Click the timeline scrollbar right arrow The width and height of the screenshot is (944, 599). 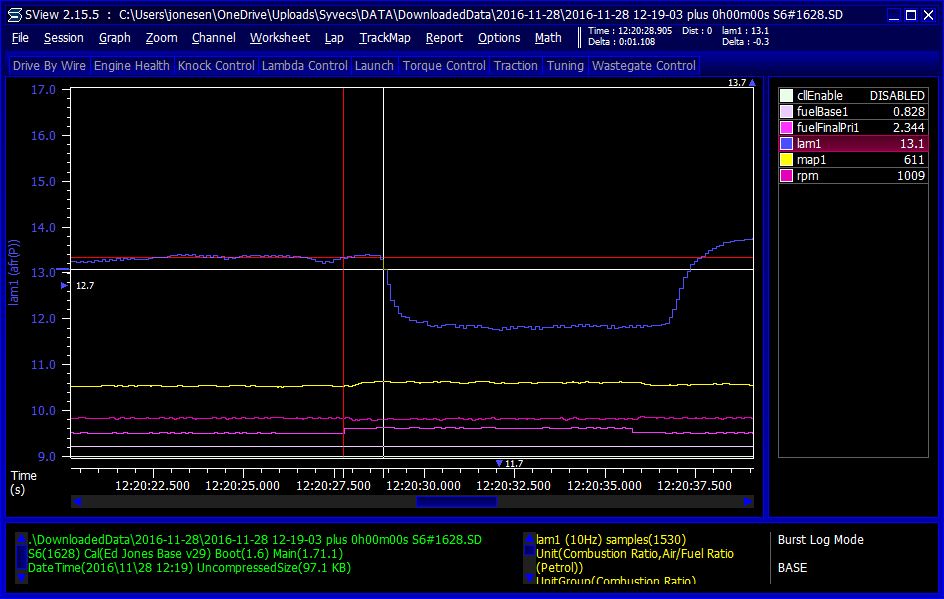(745, 501)
